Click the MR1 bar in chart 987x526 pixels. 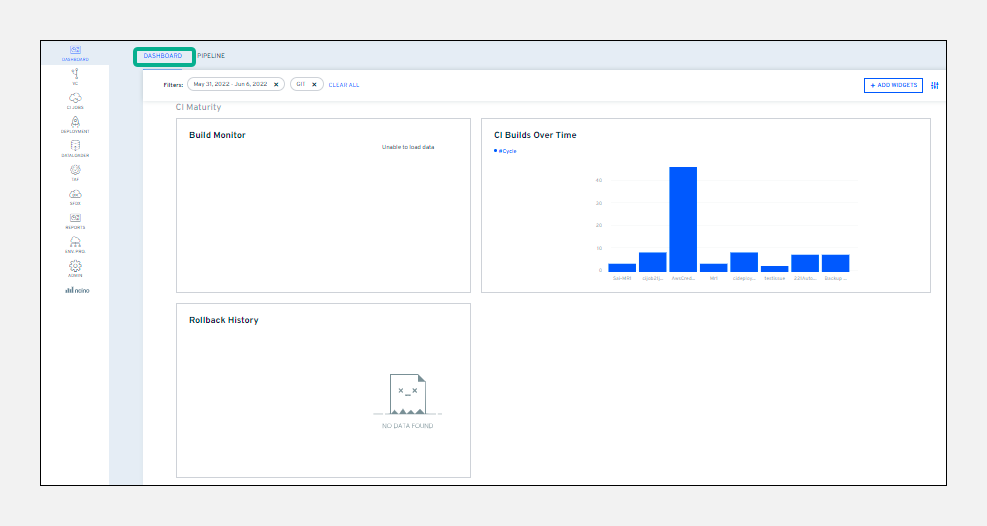[x=713, y=268]
